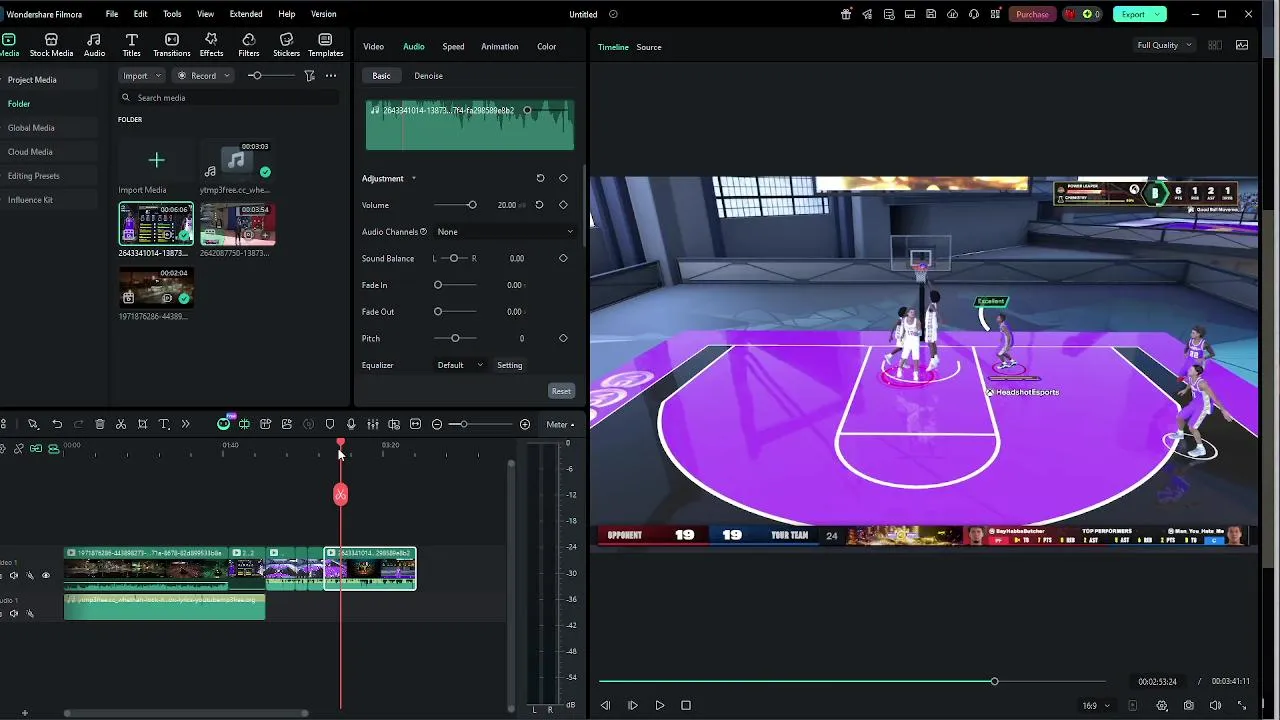Toggle the Sound Balance keyframe diamond

click(x=563, y=258)
